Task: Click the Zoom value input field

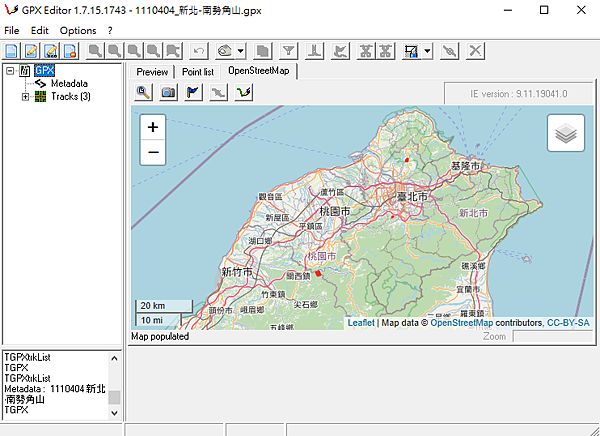Action: coord(552,336)
